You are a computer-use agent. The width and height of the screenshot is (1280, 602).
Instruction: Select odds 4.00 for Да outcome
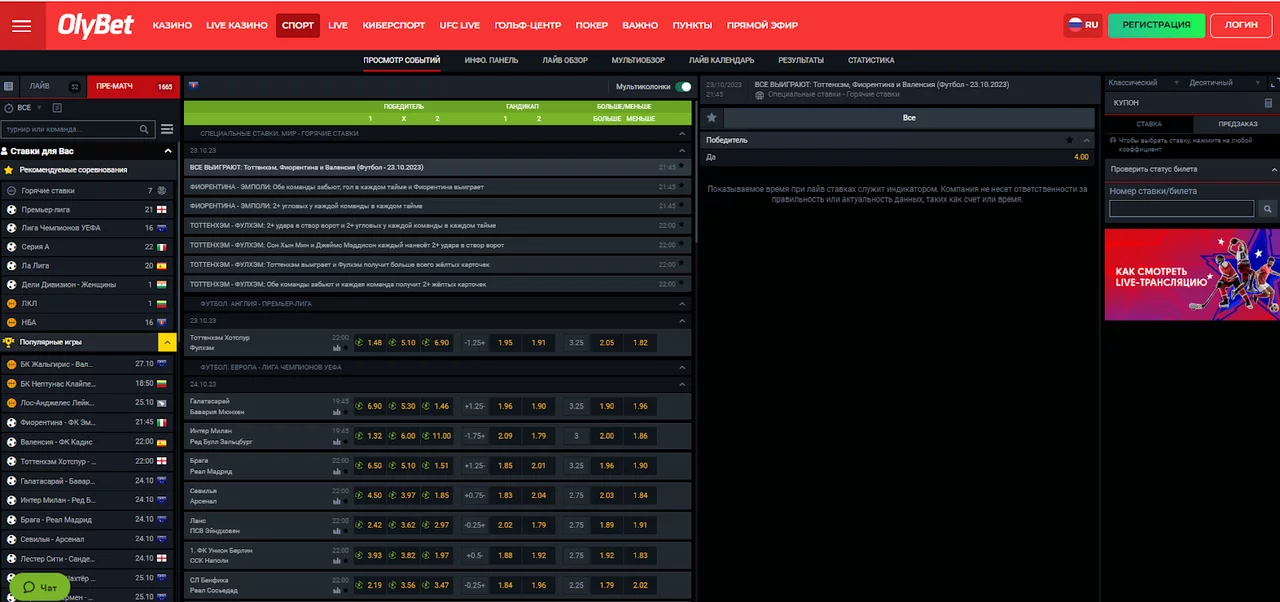pos(1081,157)
